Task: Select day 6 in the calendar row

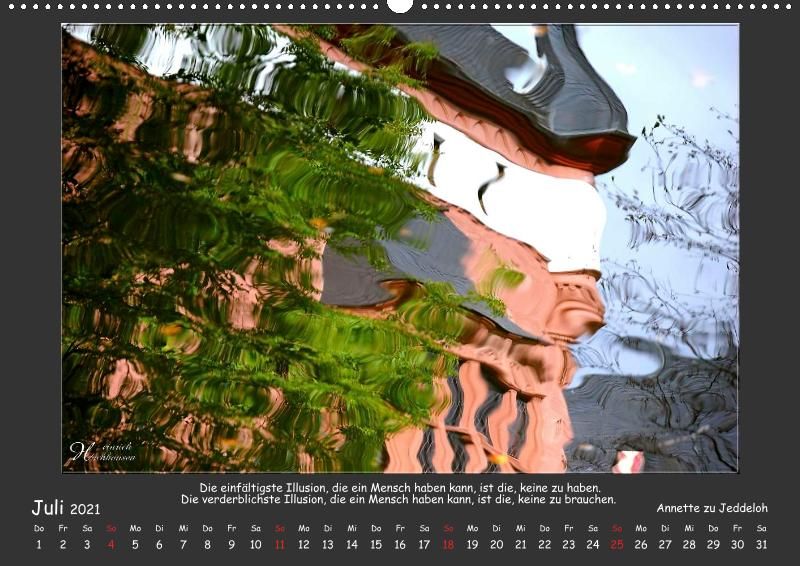Action: pyautogui.click(x=159, y=545)
